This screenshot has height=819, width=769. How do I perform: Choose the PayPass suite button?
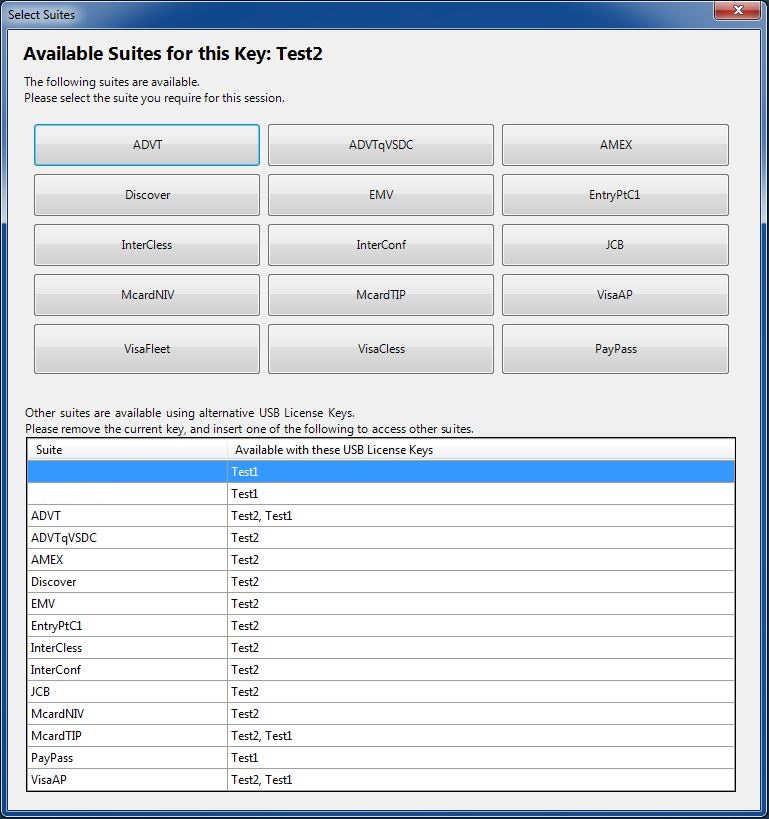pyautogui.click(x=615, y=349)
